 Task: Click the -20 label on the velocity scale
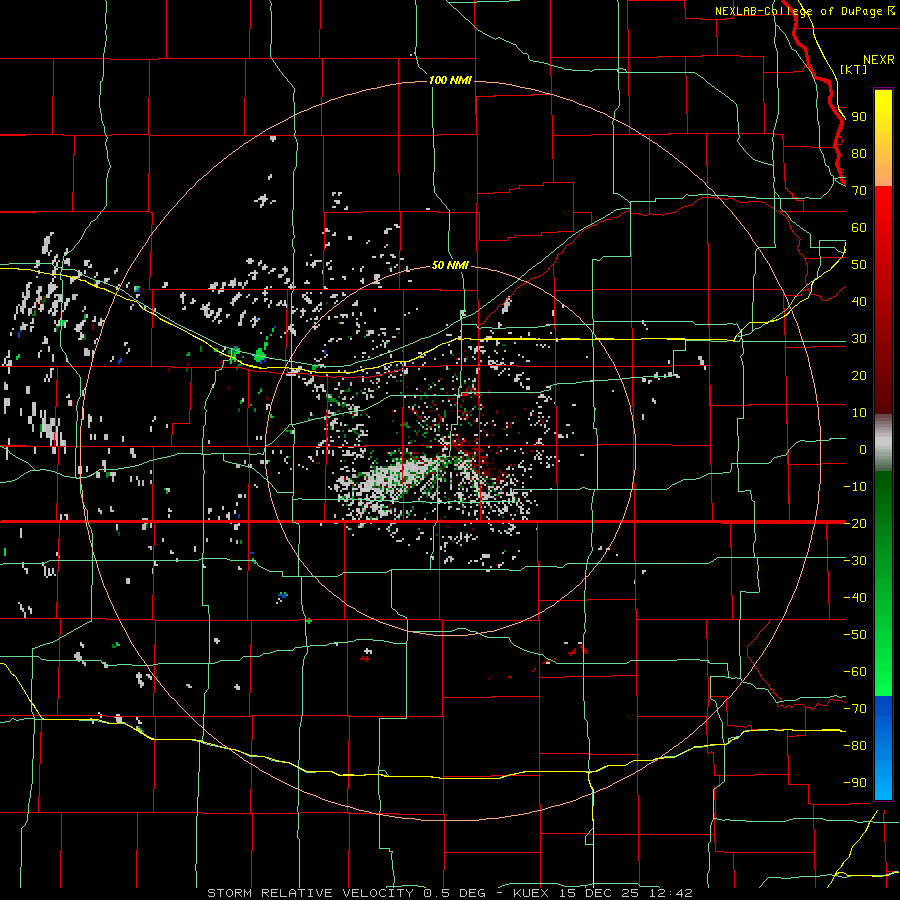855,524
